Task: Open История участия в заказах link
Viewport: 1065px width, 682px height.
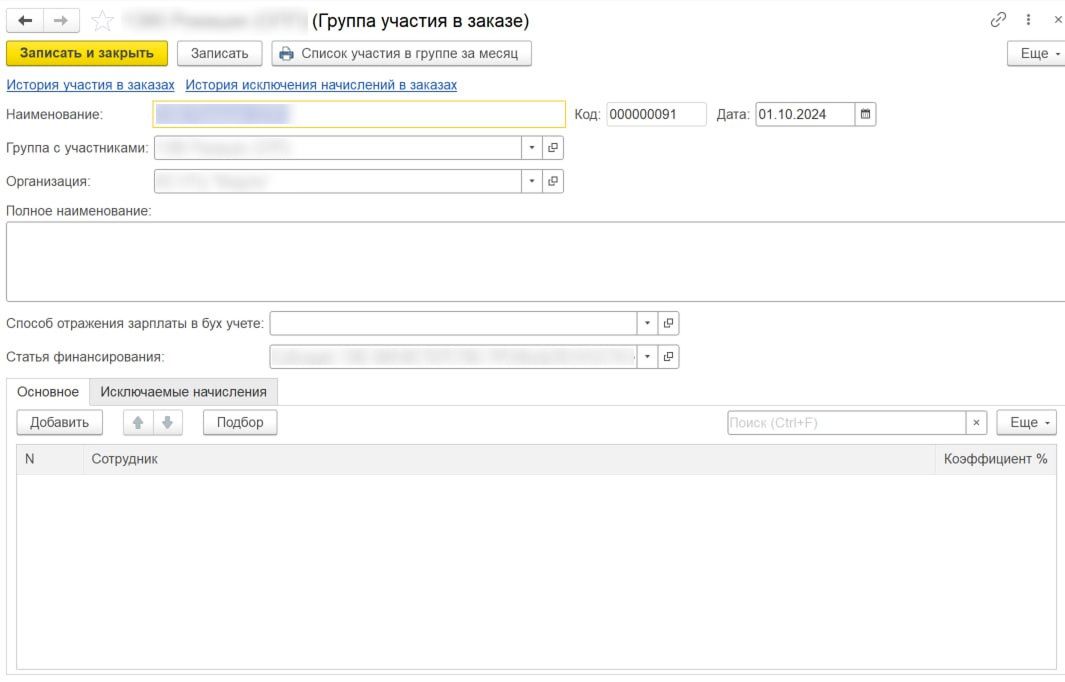Action: click(x=90, y=85)
